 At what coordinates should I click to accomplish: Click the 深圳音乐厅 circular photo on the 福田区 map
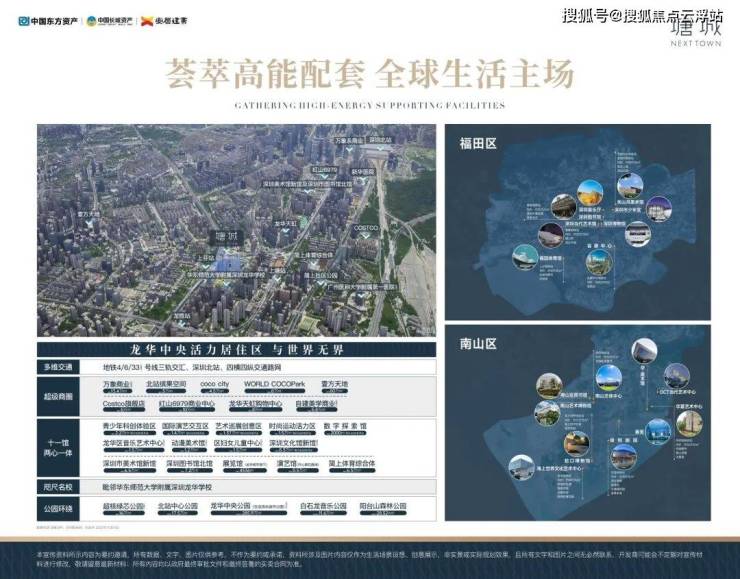pyautogui.click(x=590, y=193)
